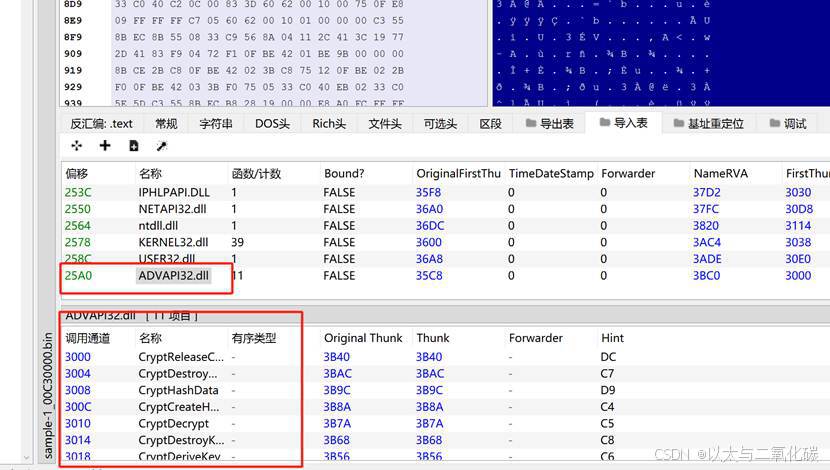The width and height of the screenshot is (830, 470).
Task: Select the 基址重定位 tab label
Action: 716,123
